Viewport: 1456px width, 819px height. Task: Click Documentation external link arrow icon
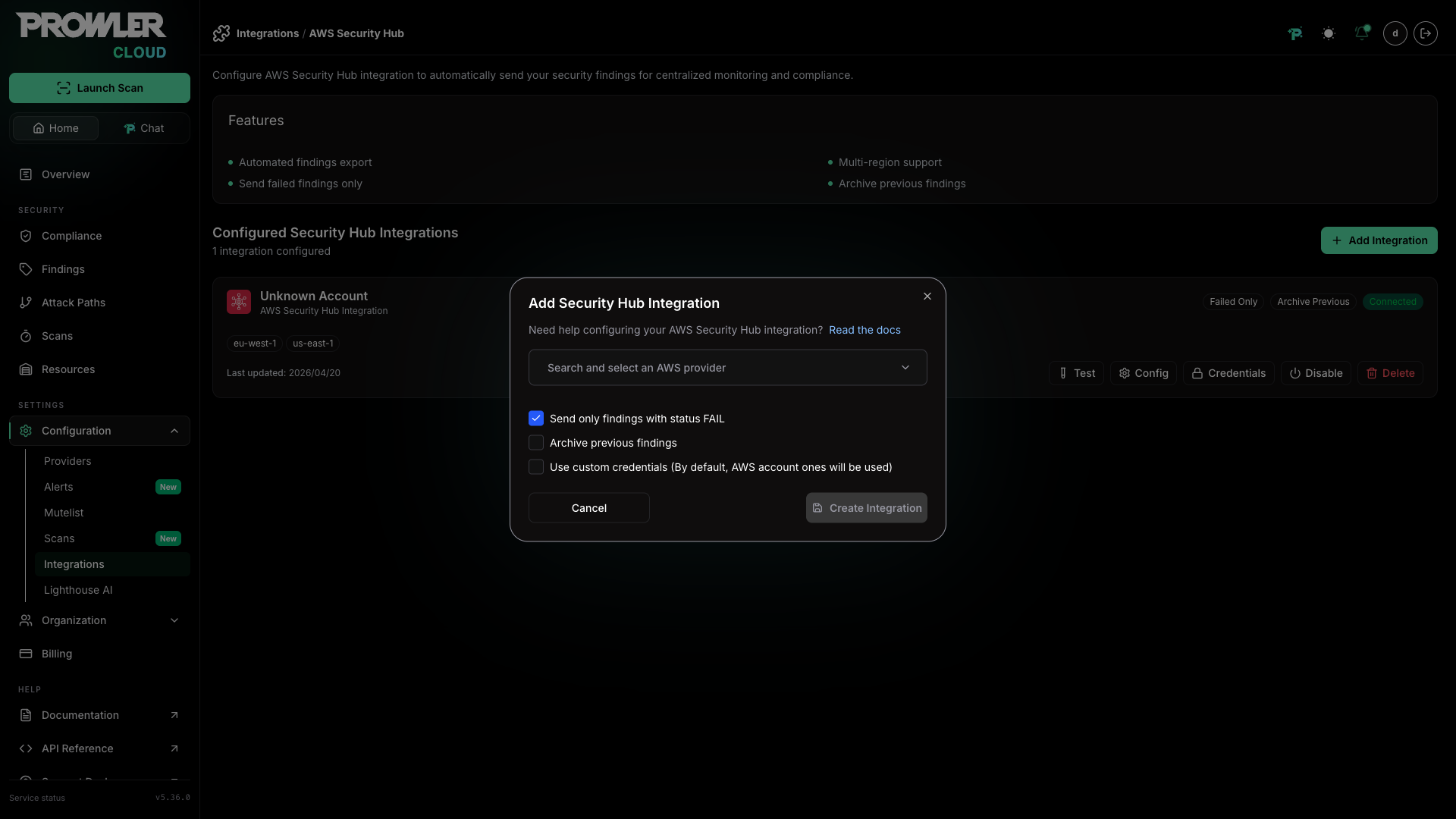pyautogui.click(x=174, y=715)
